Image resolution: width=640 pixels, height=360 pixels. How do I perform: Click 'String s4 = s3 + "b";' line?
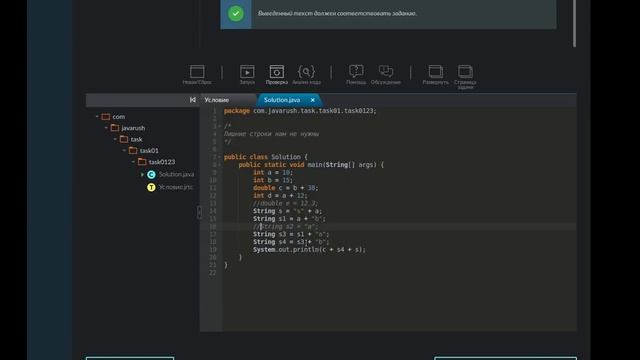click(291, 242)
